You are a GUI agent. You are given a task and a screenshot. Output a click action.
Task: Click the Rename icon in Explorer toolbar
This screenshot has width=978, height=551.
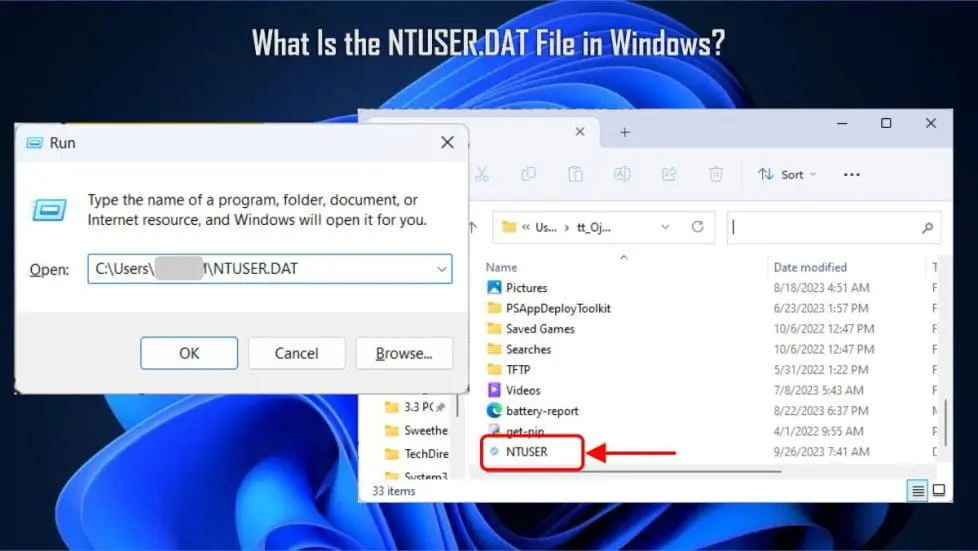622,174
